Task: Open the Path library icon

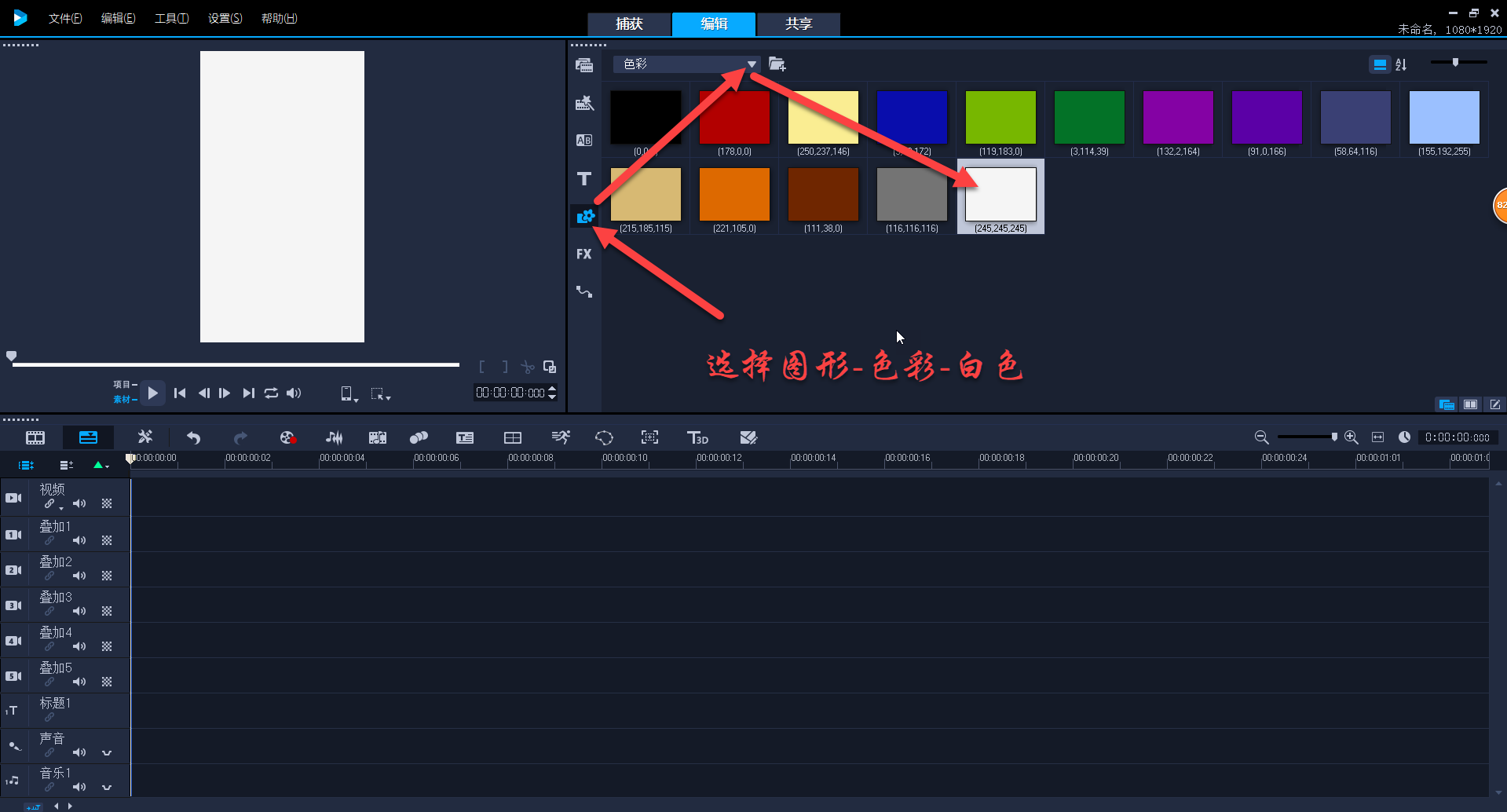Action: [x=584, y=291]
